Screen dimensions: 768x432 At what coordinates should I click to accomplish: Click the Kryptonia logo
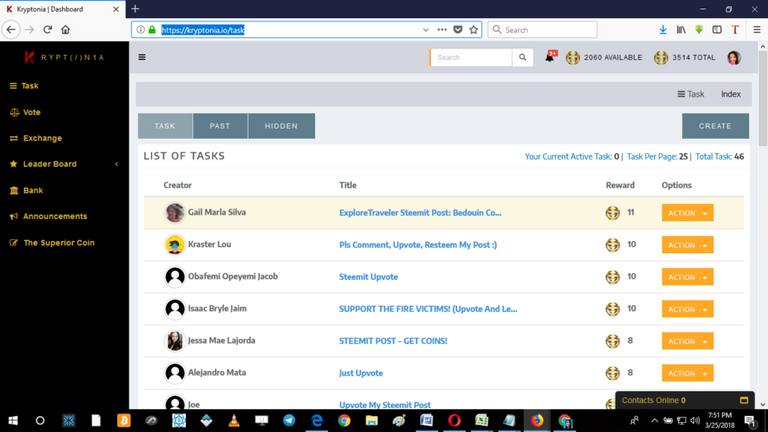pos(64,57)
